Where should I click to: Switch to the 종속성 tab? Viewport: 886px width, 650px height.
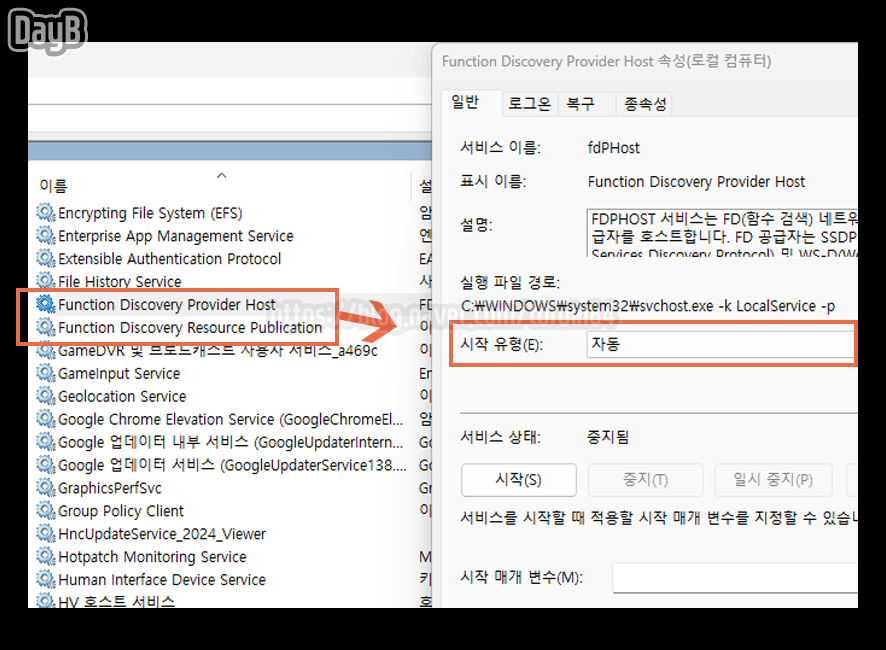pyautogui.click(x=644, y=103)
